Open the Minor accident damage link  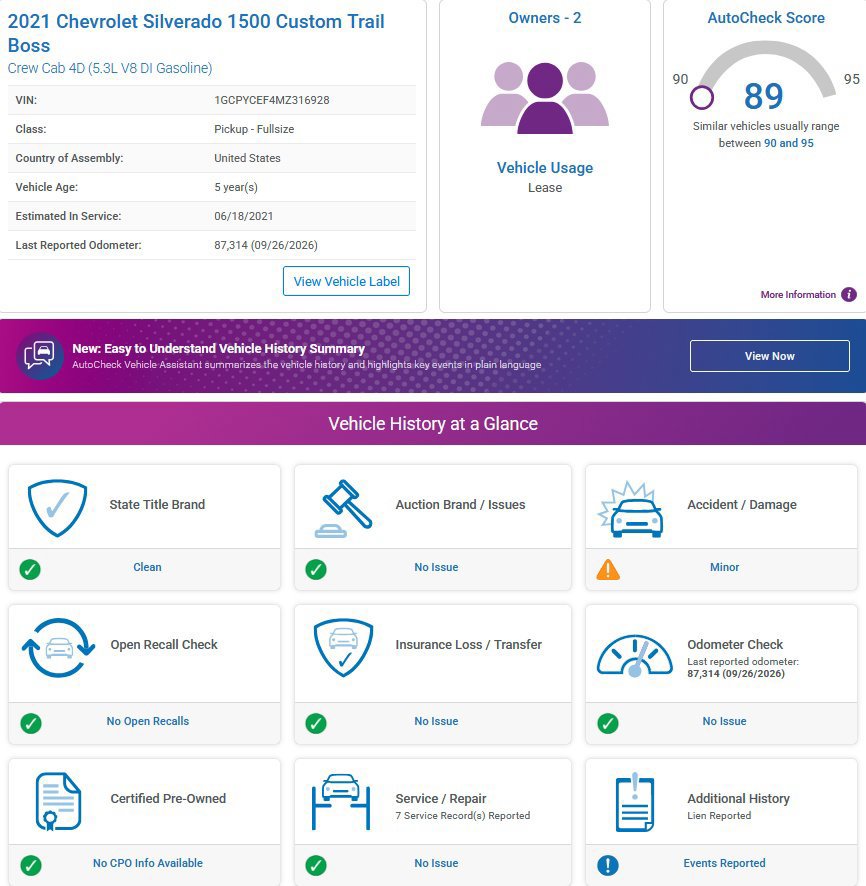724,567
